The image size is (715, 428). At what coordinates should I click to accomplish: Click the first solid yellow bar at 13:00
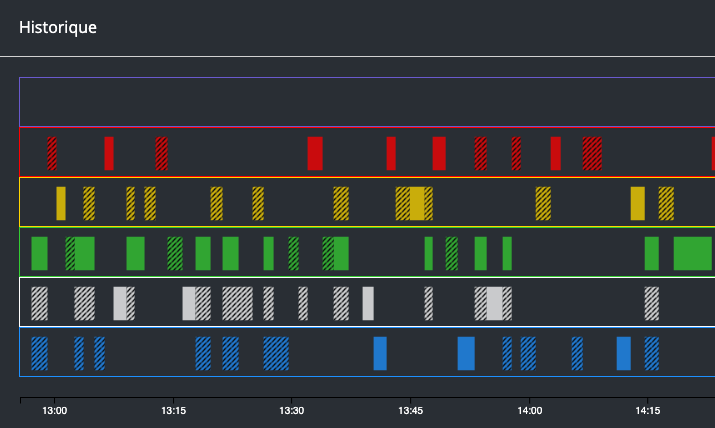[x=61, y=203]
